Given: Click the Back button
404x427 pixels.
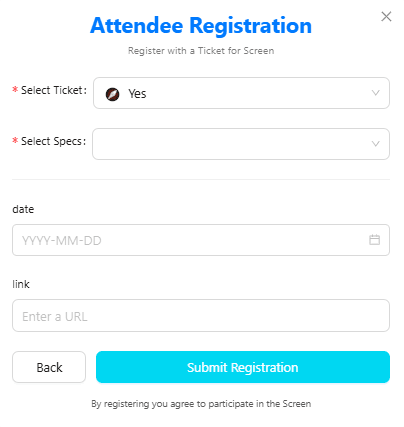Looking at the screenshot, I should pos(49,367).
